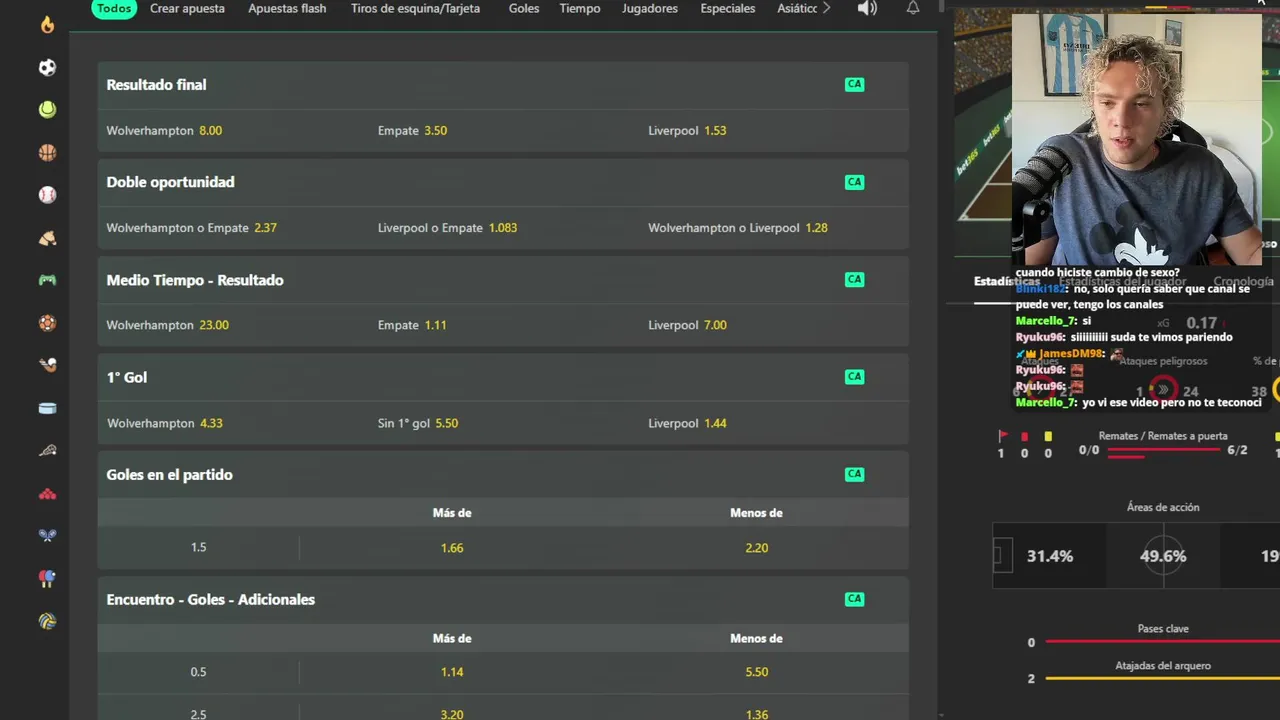The height and width of the screenshot is (720, 1280).
Task: Click the 49.6% action area zone
Action: (x=1163, y=556)
